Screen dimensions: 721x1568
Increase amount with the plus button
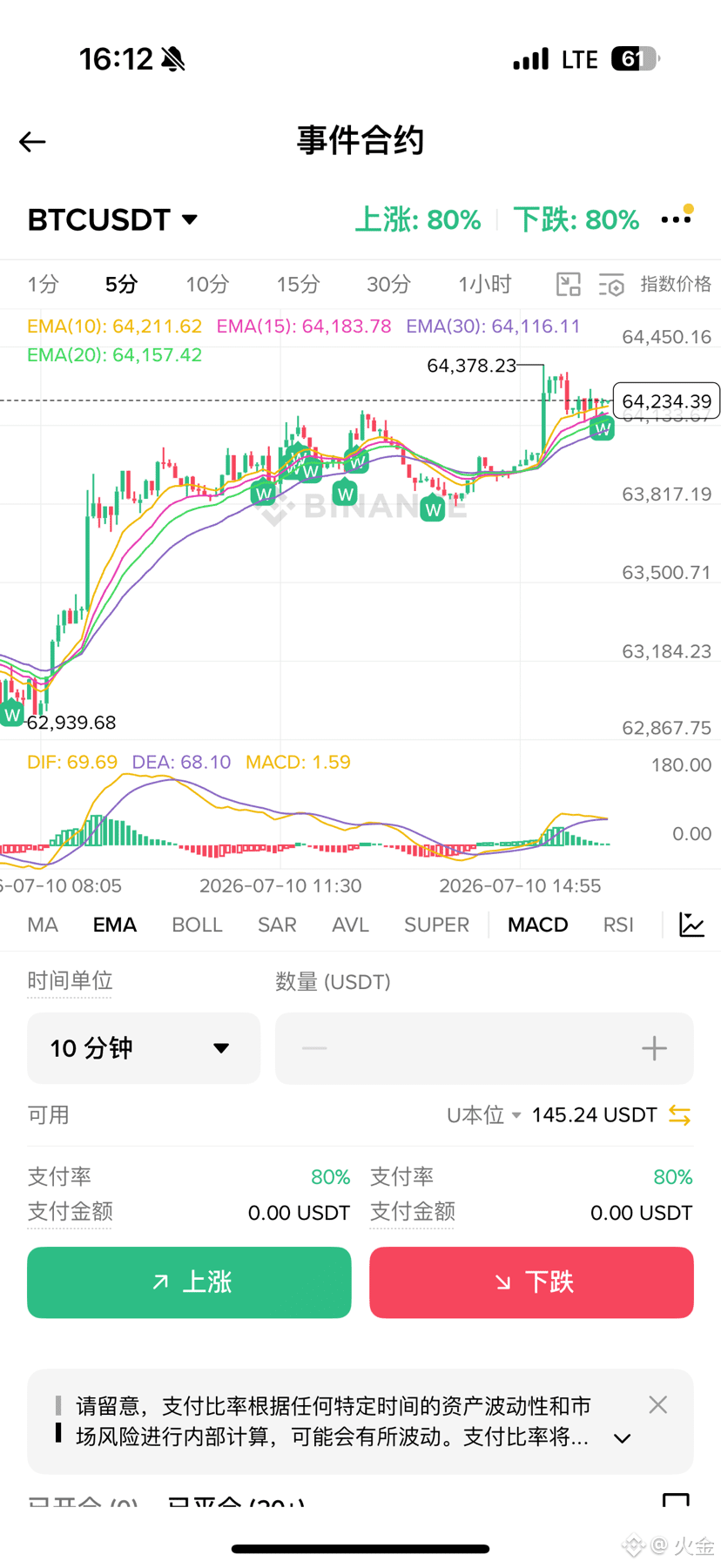pos(654,1048)
